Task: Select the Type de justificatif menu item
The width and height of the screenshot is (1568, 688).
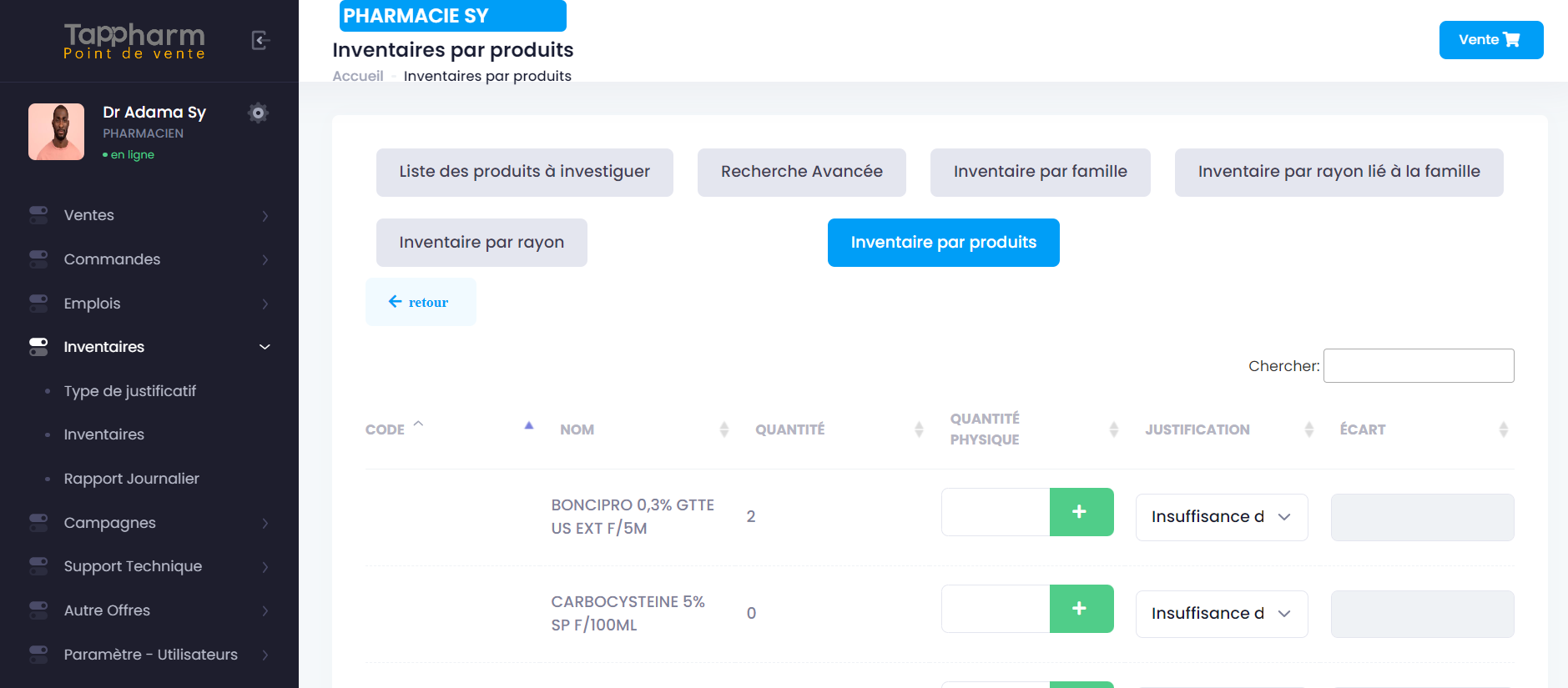Action: (x=129, y=391)
